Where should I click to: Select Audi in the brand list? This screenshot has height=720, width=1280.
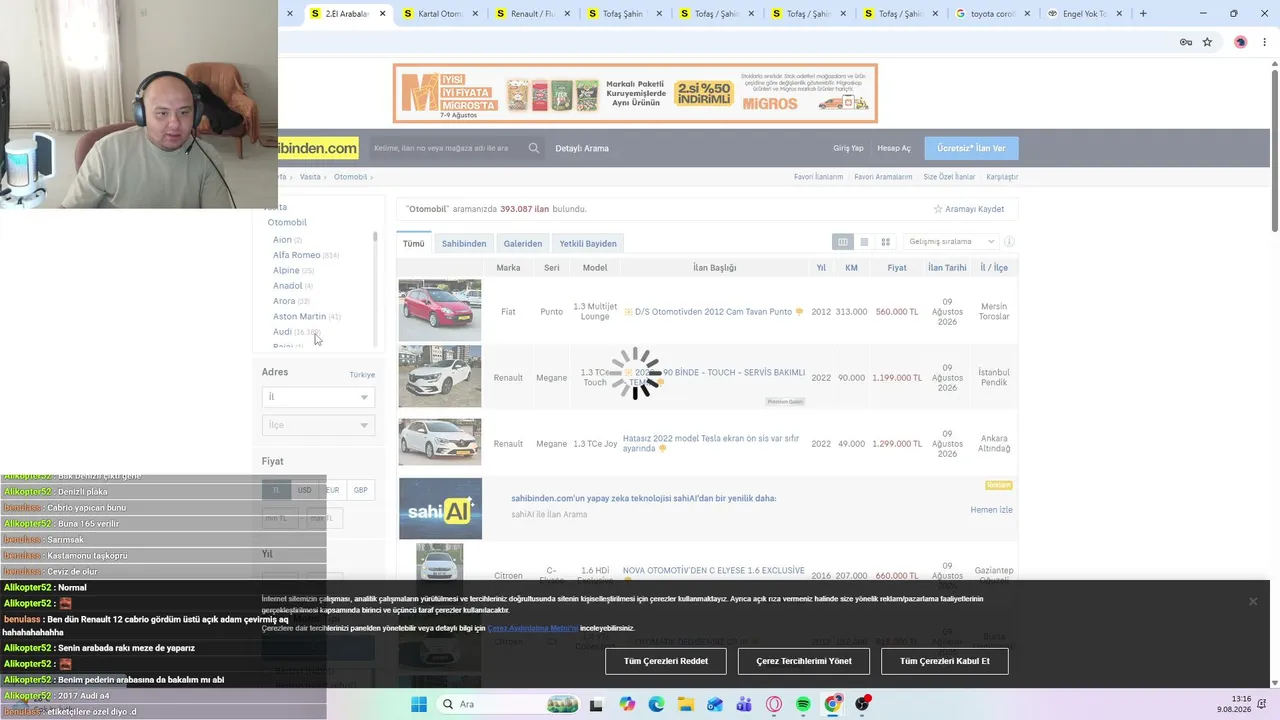pyautogui.click(x=283, y=331)
